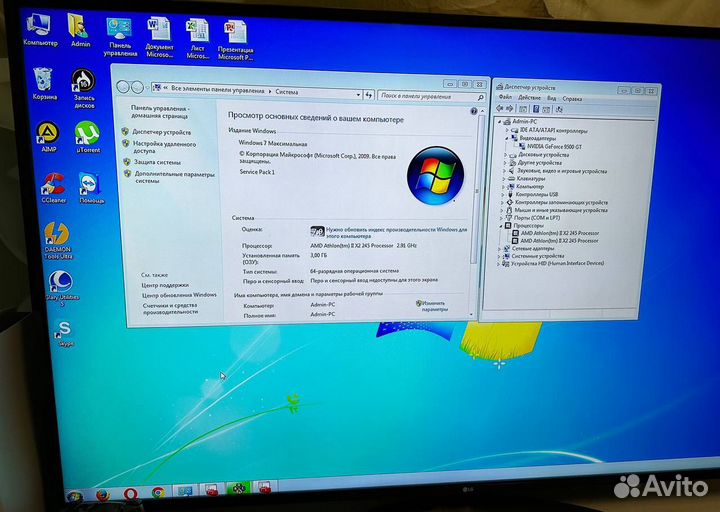Image resolution: width=720 pixels, height=512 pixels.
Task: Launch Запись дисков disc burner shortcut
Action: [84, 88]
